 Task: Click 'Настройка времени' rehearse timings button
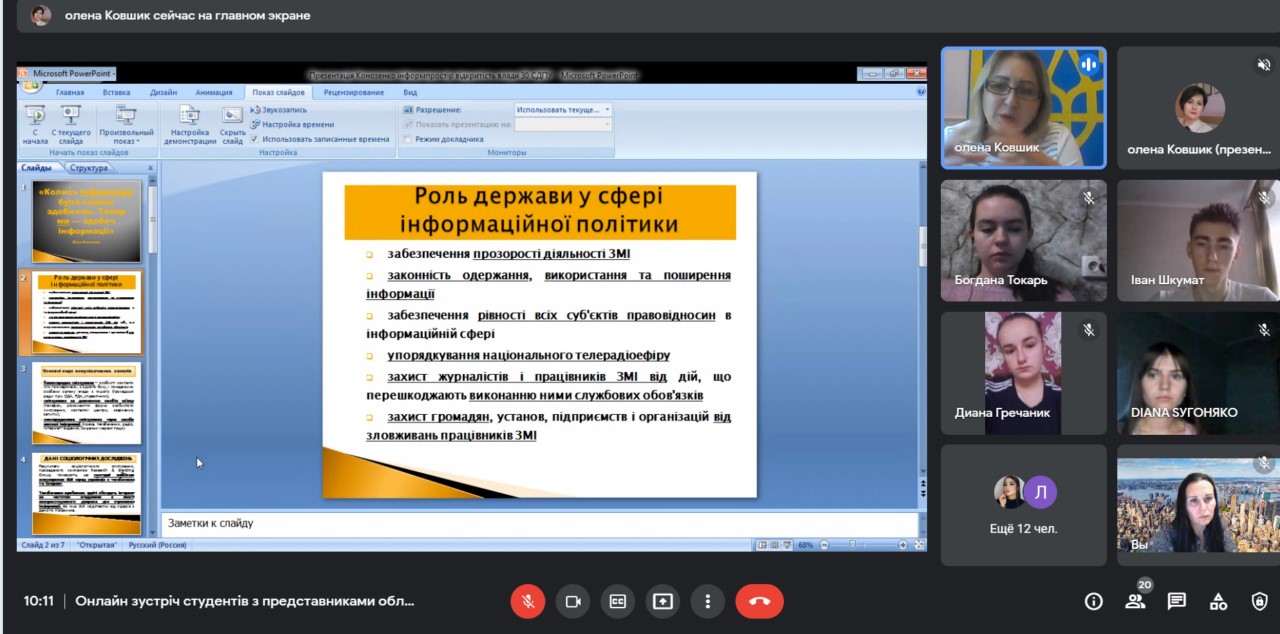point(292,124)
